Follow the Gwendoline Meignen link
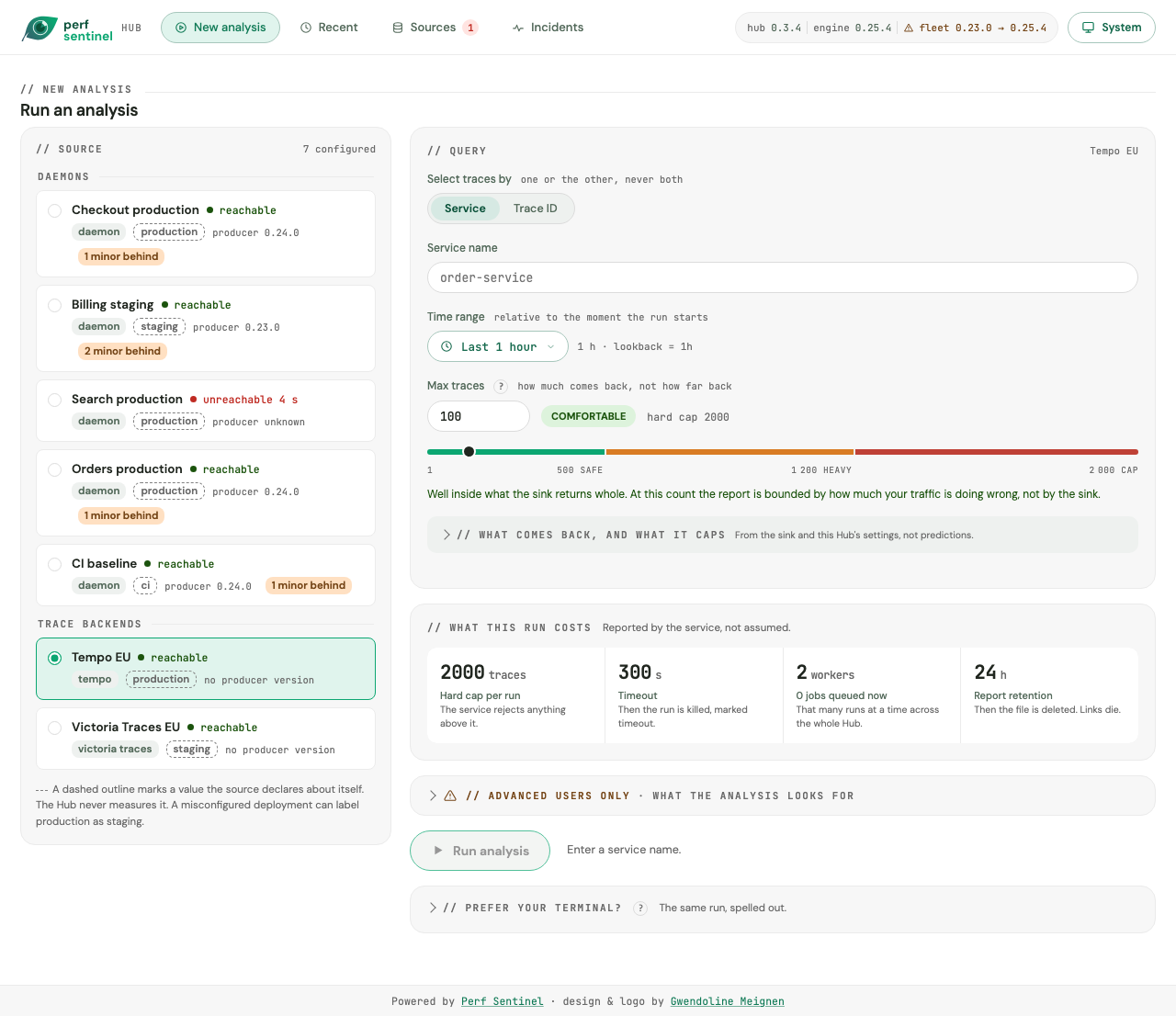 point(728,1001)
